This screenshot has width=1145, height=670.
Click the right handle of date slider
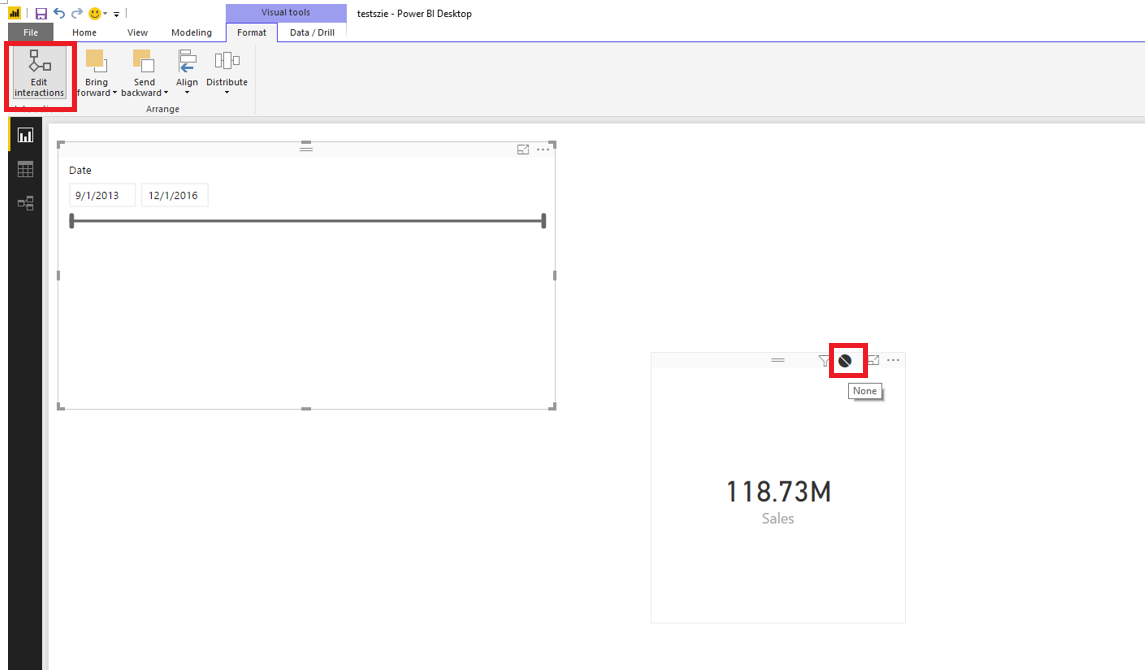pyautogui.click(x=543, y=220)
